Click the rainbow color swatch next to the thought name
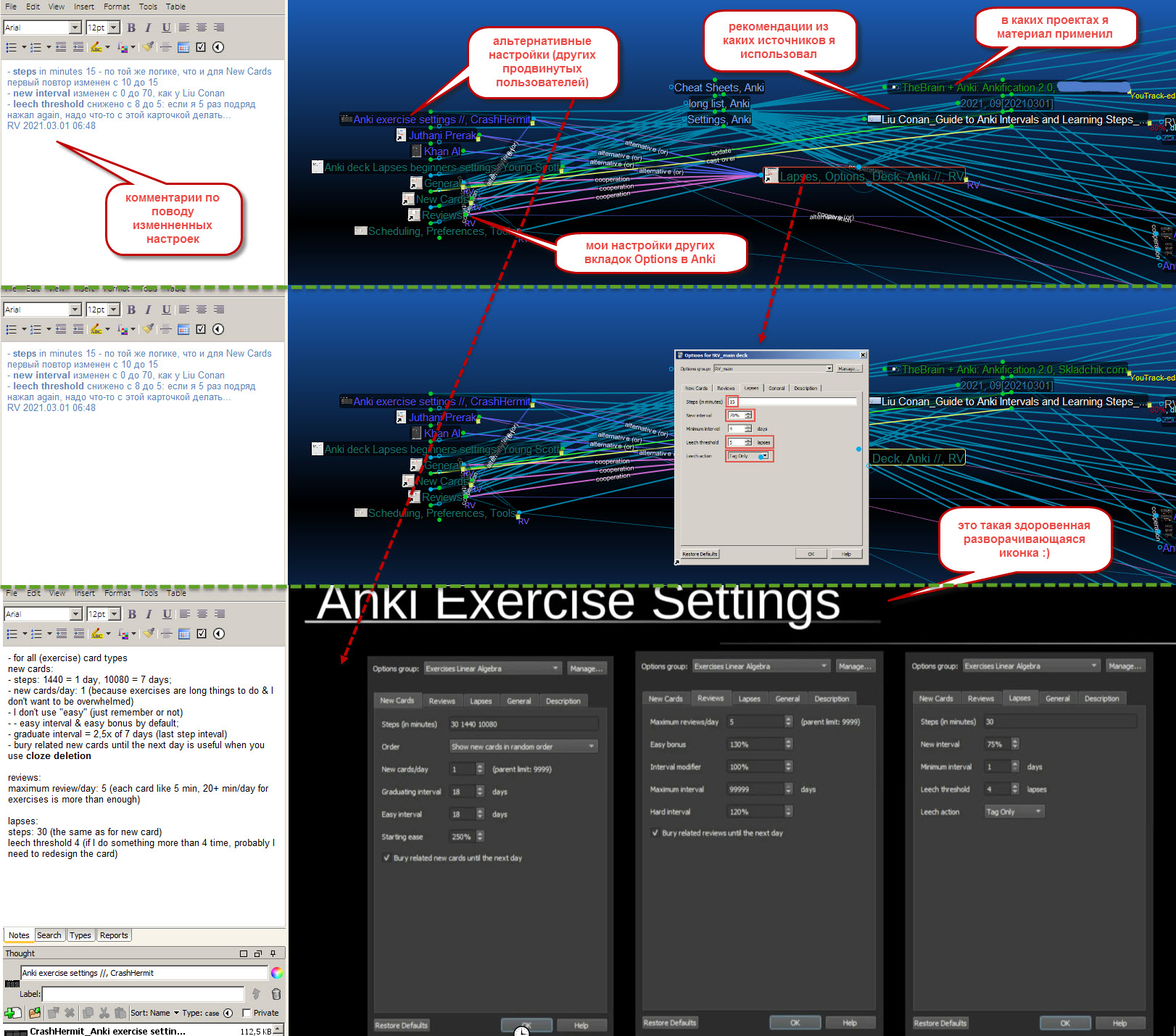1176x1036 pixels. coord(277,972)
